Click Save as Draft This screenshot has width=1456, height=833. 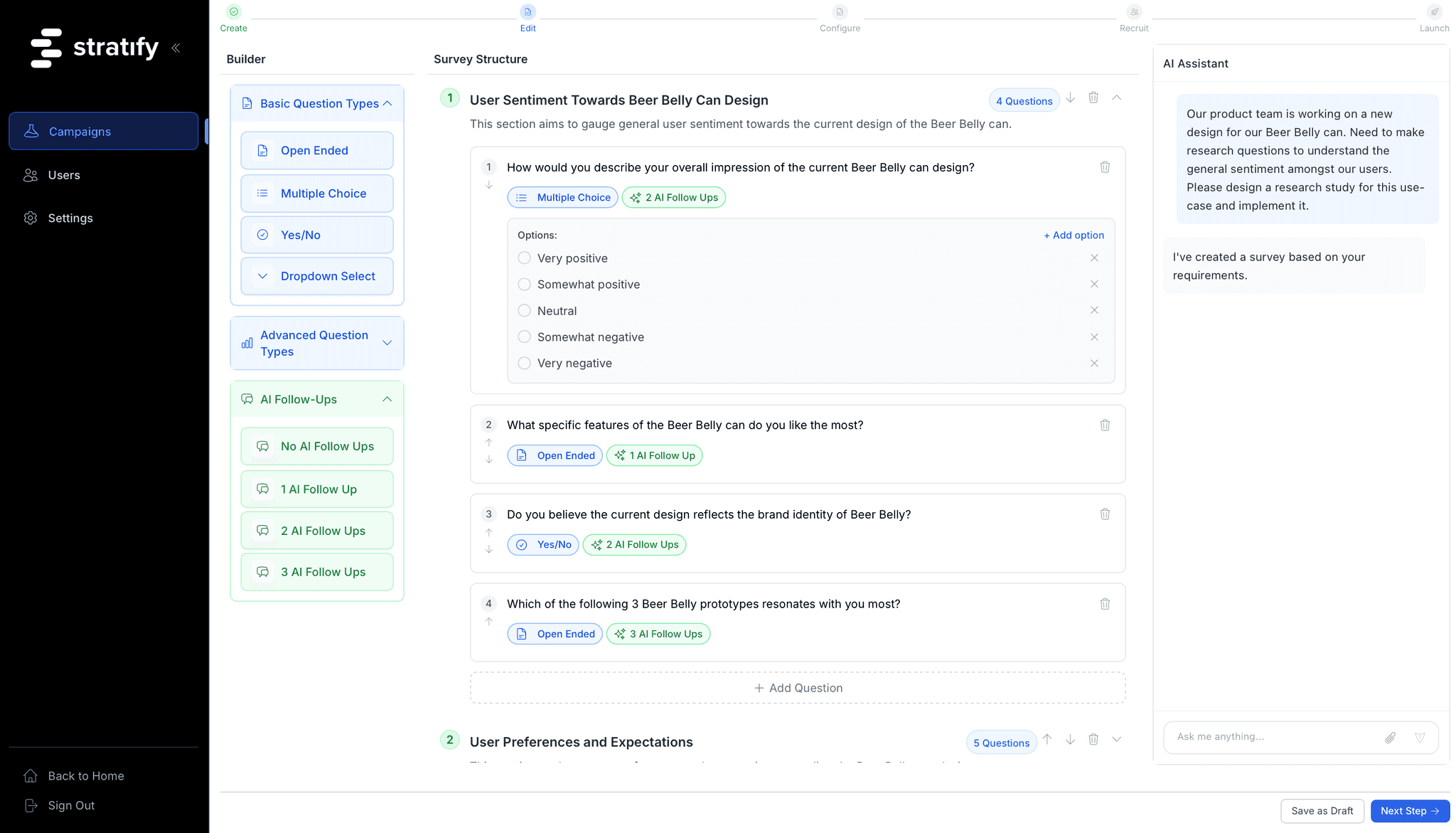(1322, 810)
